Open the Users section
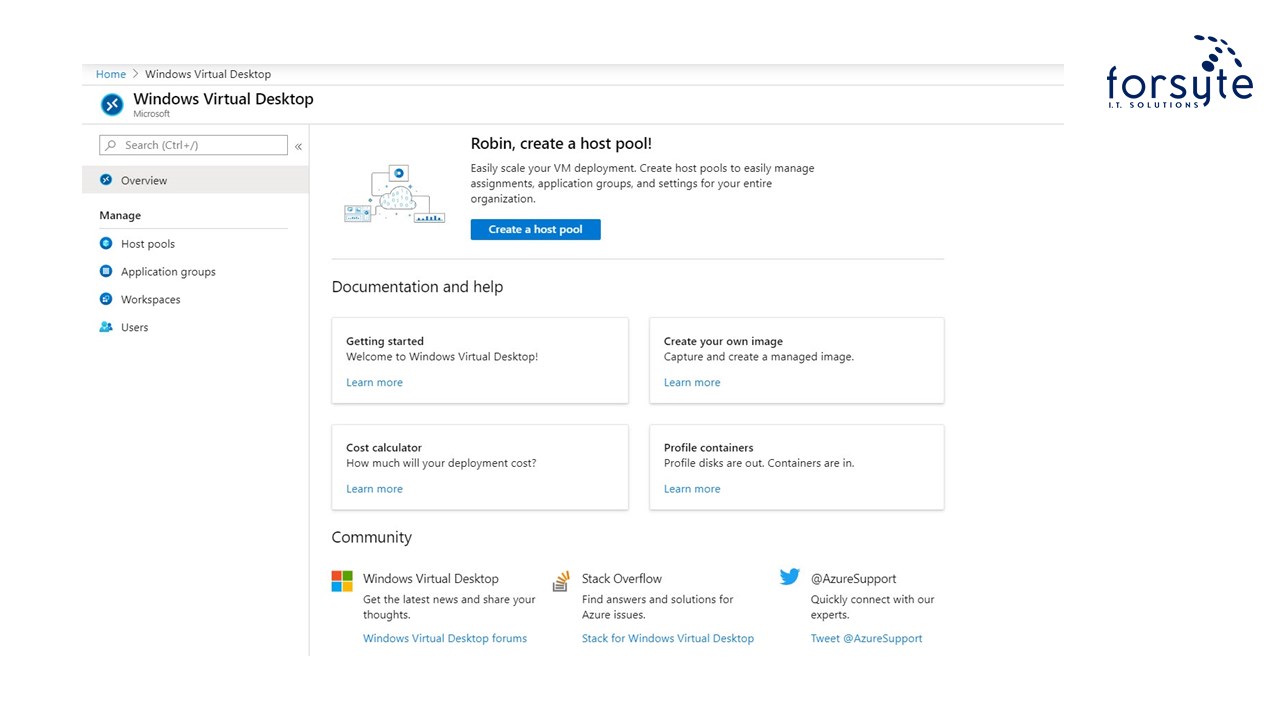This screenshot has width=1280, height=720. pyautogui.click(x=134, y=327)
